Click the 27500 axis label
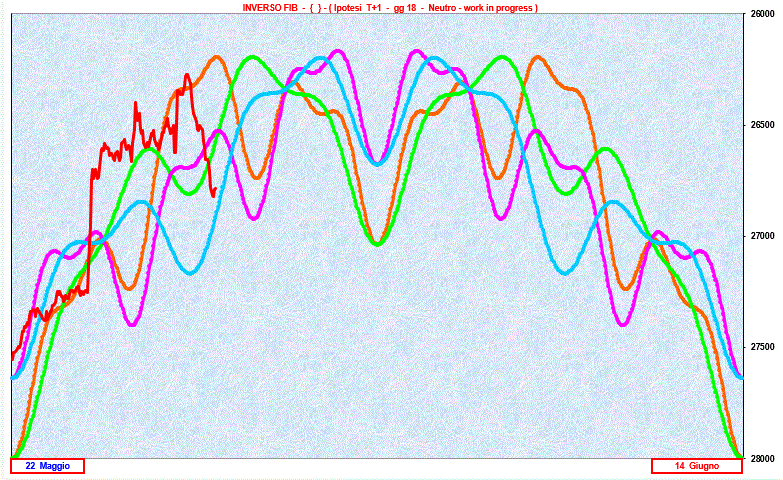The height and width of the screenshot is (480, 783). [763, 347]
